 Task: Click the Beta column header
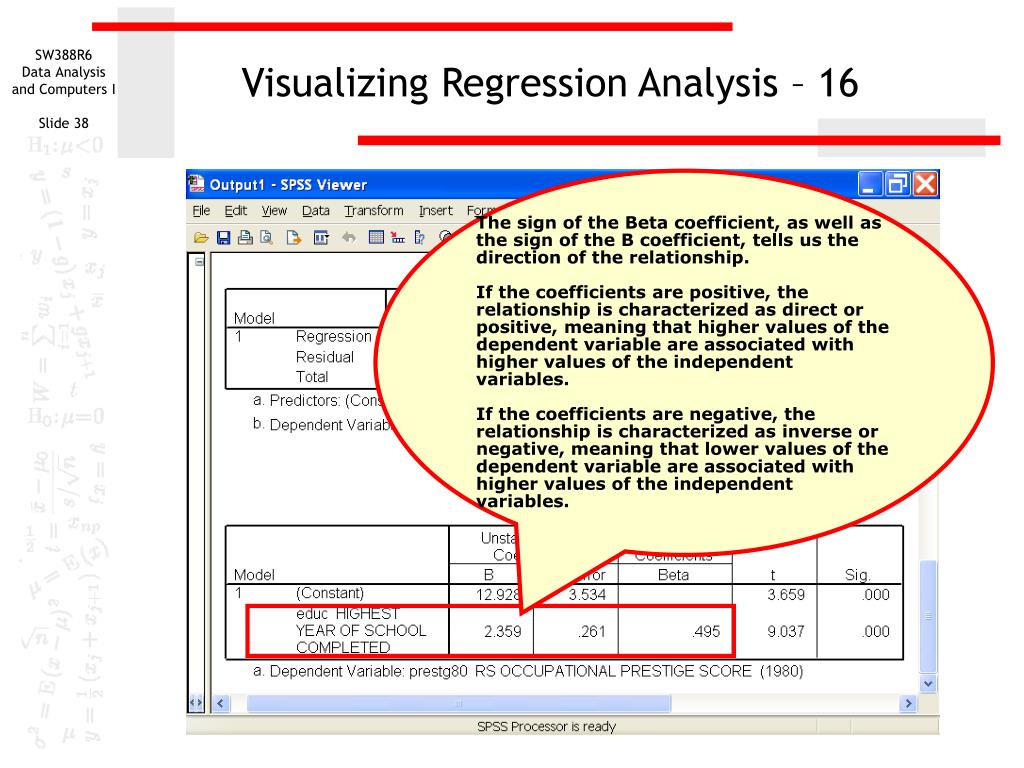point(673,575)
